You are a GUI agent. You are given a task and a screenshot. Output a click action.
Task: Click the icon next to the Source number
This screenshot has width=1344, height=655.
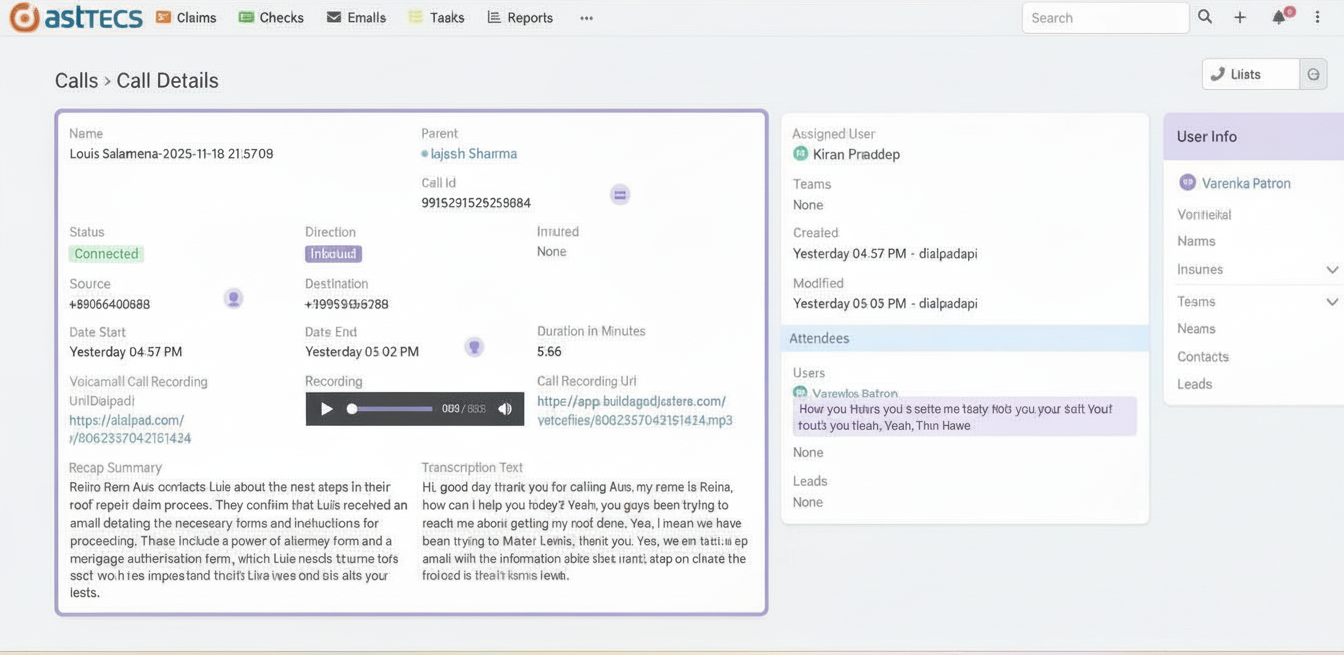point(233,298)
